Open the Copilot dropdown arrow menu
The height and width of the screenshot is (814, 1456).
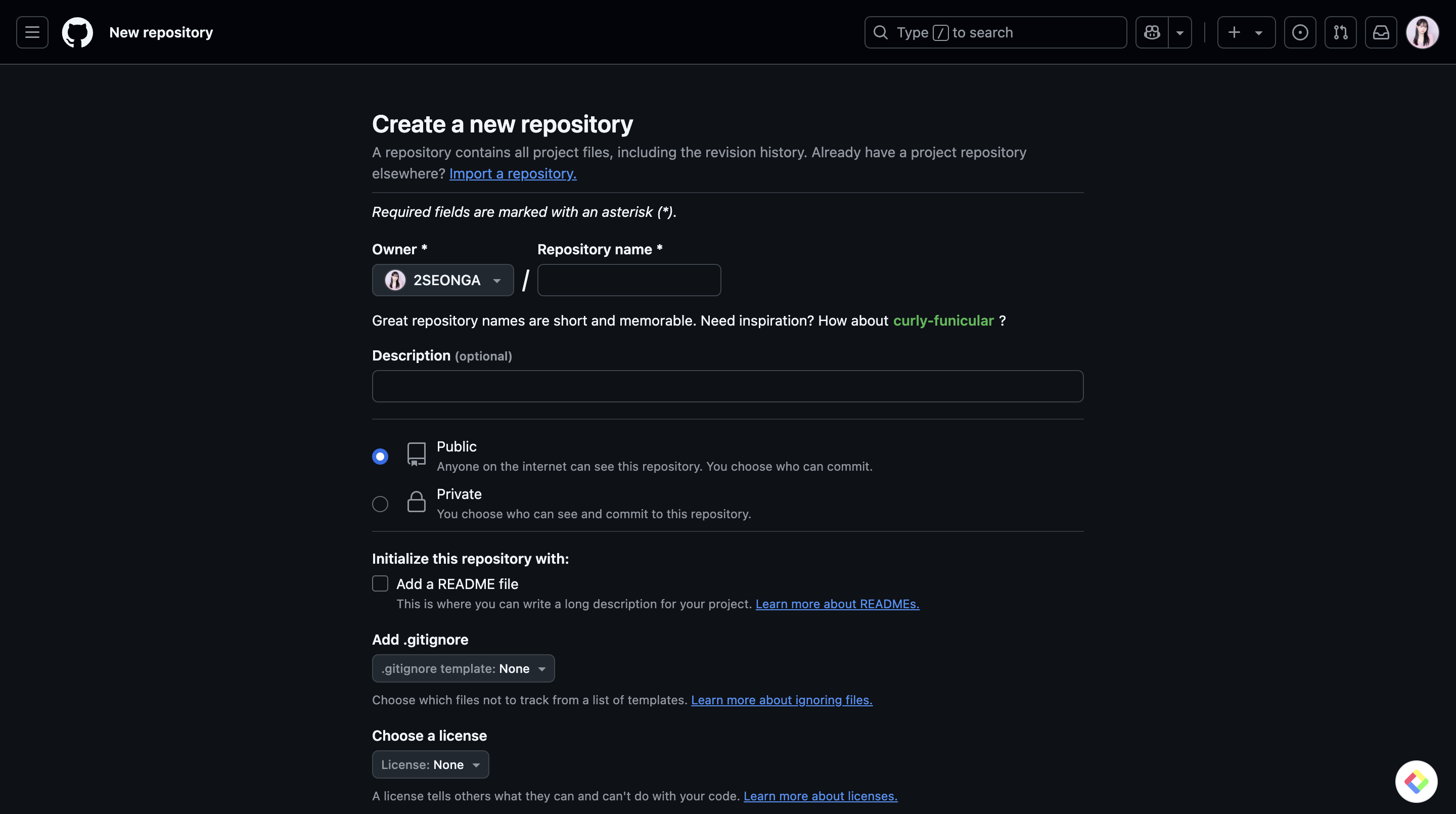click(1180, 32)
